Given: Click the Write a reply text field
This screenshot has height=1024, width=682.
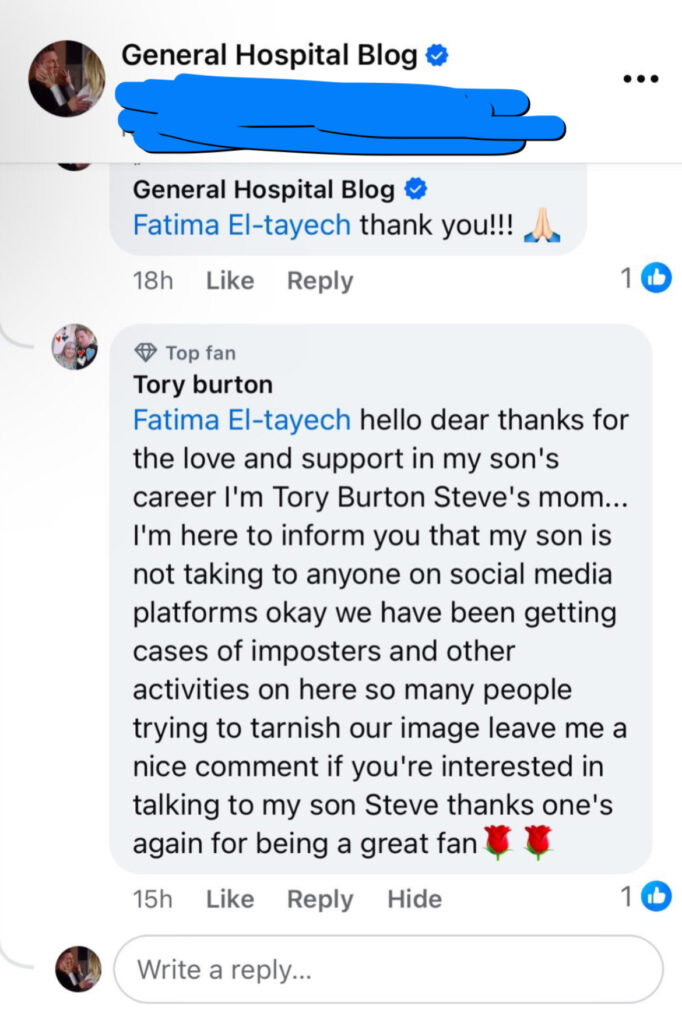Looking at the screenshot, I should [389, 970].
